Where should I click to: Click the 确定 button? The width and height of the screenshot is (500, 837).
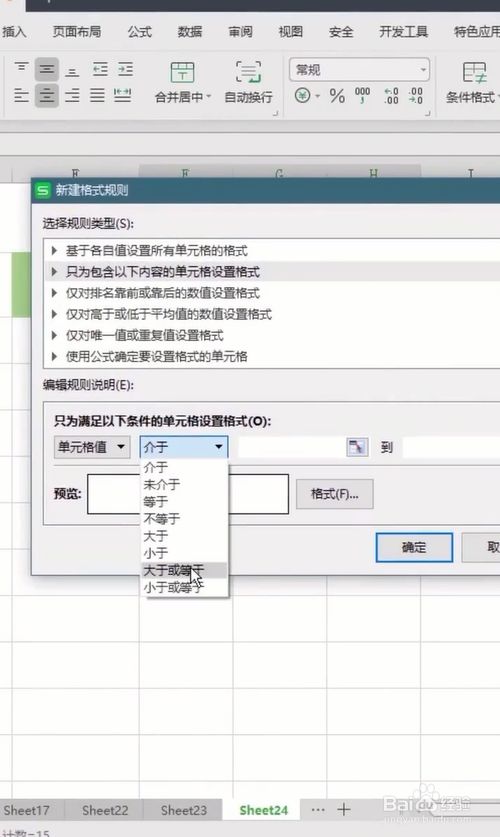tap(414, 547)
